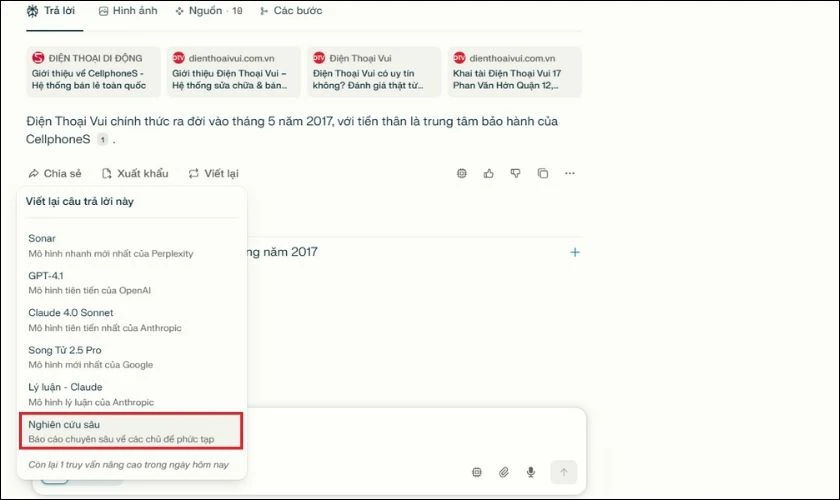
Task: Select Claude 4.0 Sonnet from rewrite menu
Action: coord(132,320)
